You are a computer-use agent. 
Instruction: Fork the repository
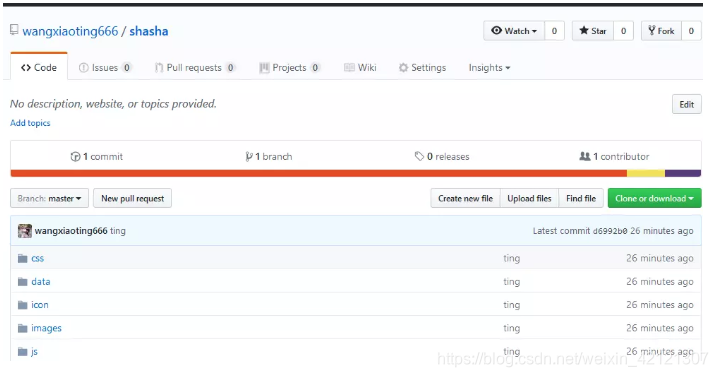pyautogui.click(x=661, y=31)
